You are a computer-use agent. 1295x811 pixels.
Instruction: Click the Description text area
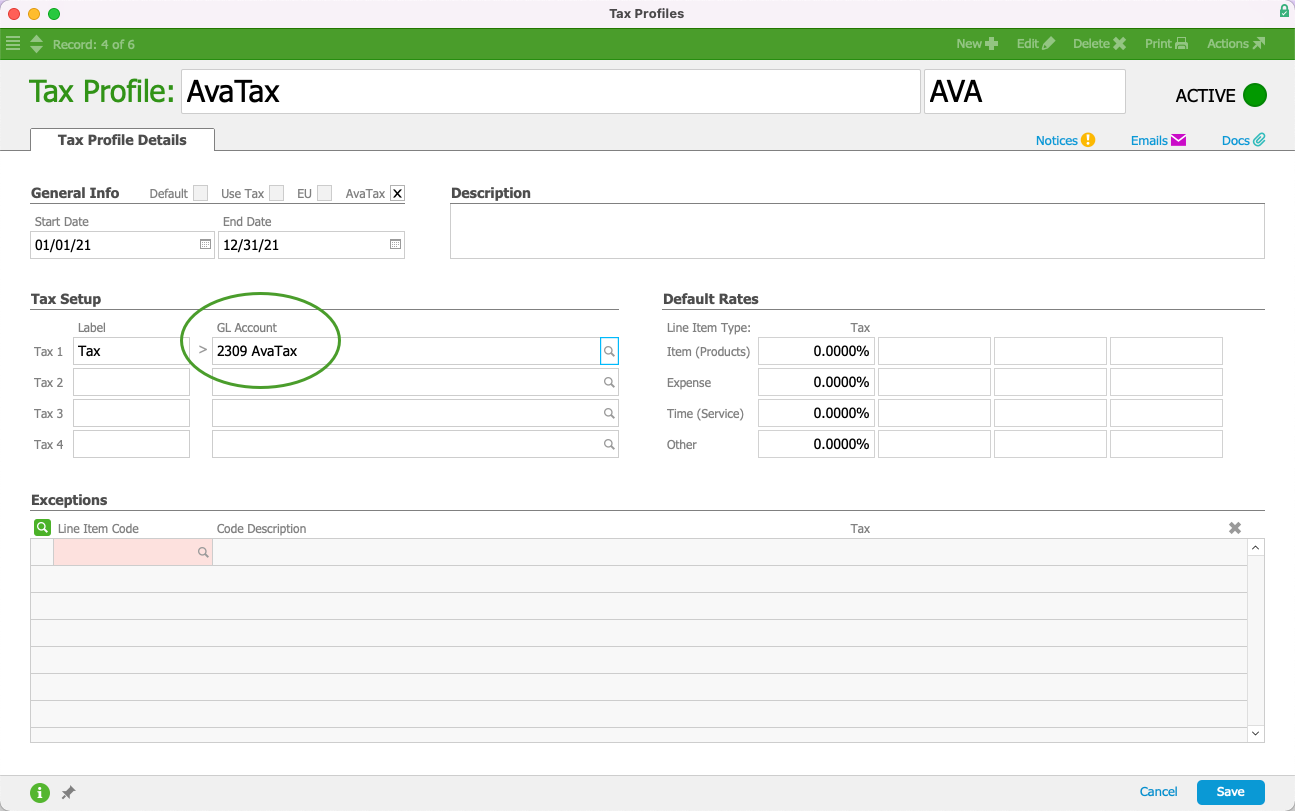pos(857,231)
